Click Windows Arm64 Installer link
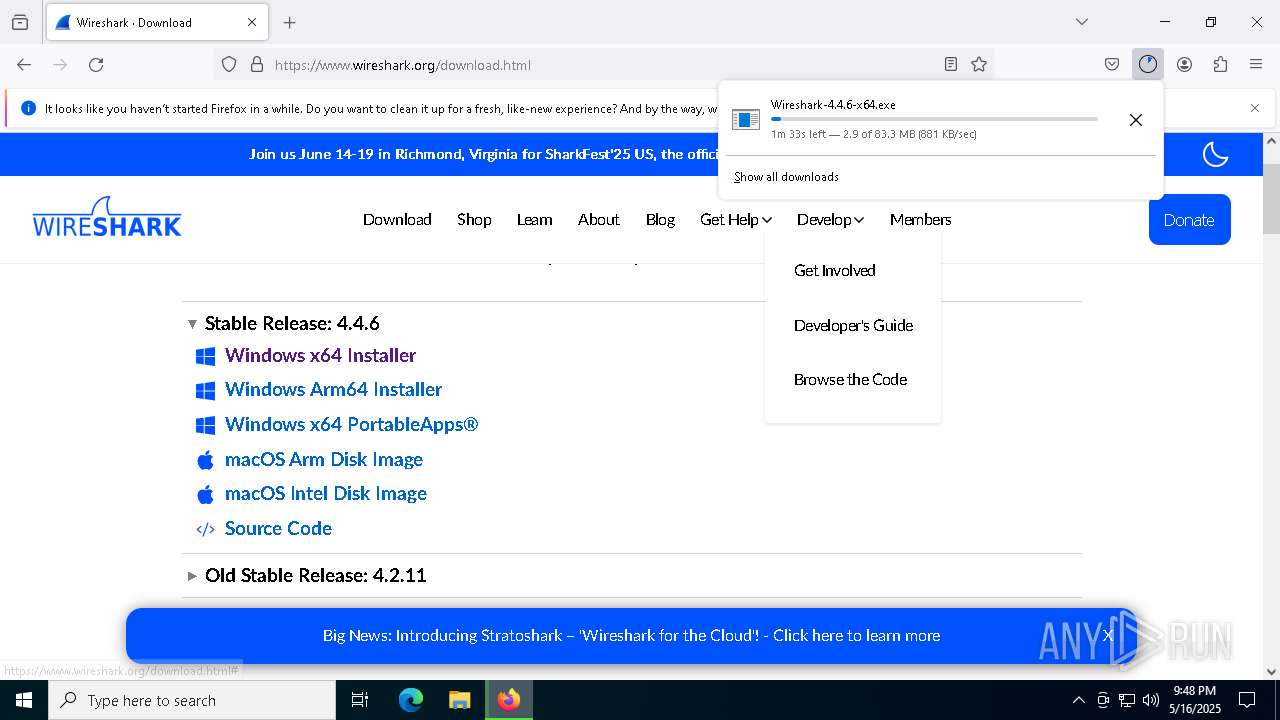The height and width of the screenshot is (720, 1280). pos(333,389)
